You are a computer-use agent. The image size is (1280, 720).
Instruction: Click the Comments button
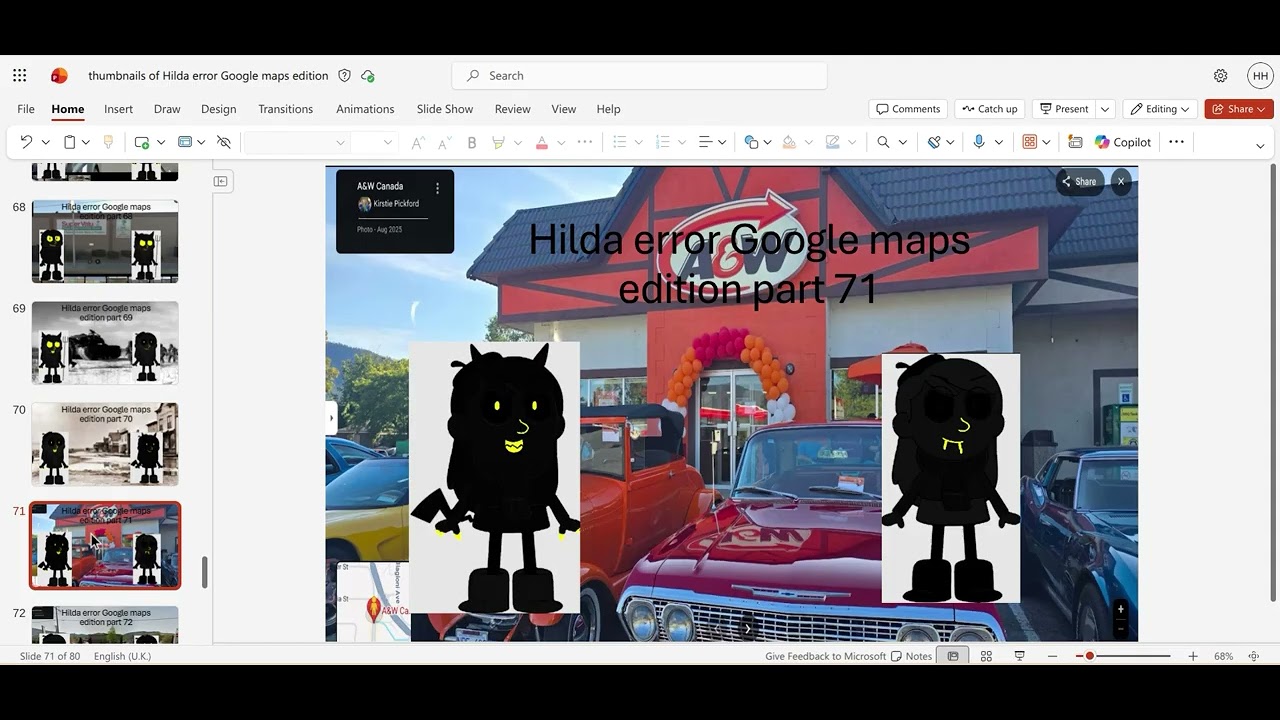coord(908,109)
